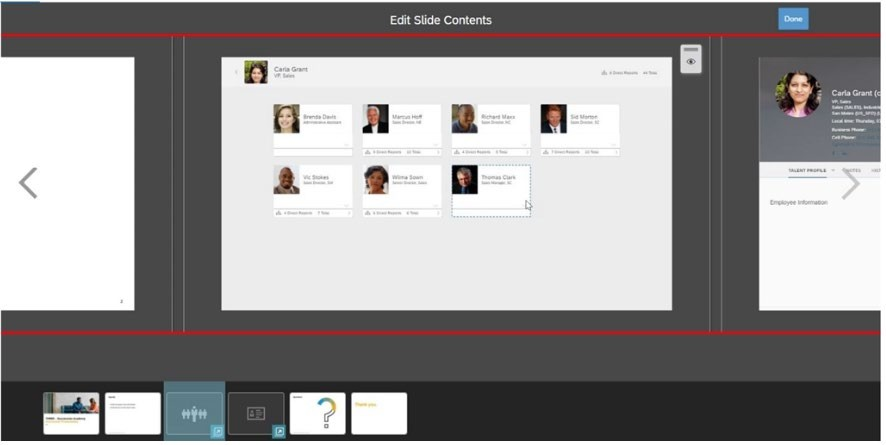The height and width of the screenshot is (445, 886).
Task: Click Brenda Davis's photo in org chart
Action: pyautogui.click(x=286, y=119)
